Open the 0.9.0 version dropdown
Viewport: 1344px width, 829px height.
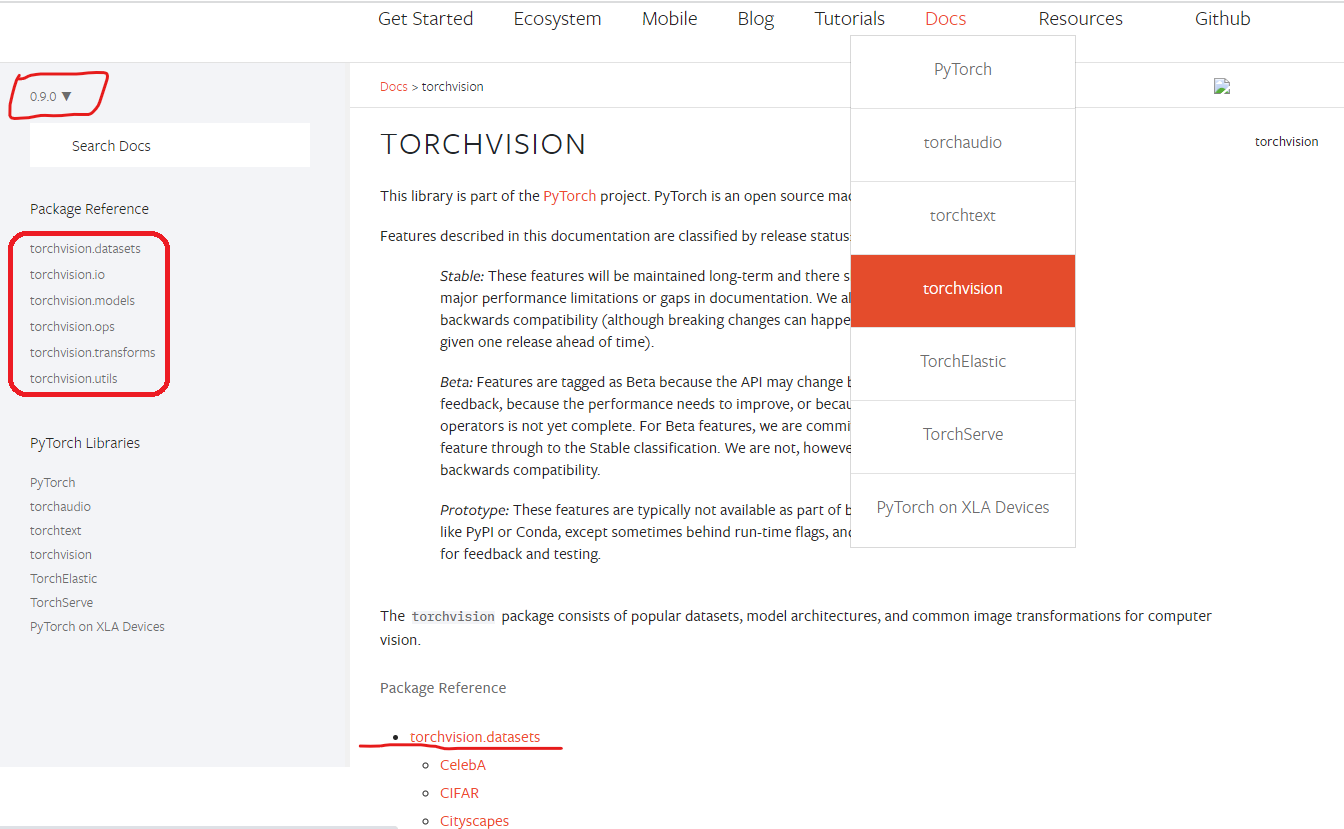(51, 96)
